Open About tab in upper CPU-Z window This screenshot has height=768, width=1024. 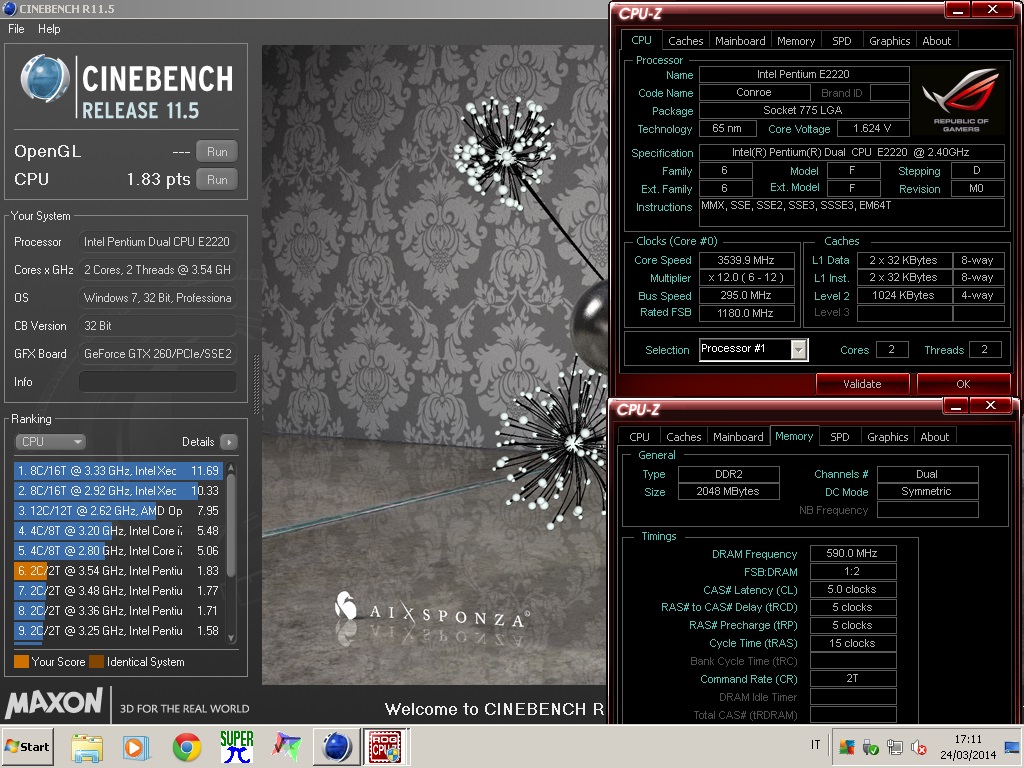[x=936, y=40]
